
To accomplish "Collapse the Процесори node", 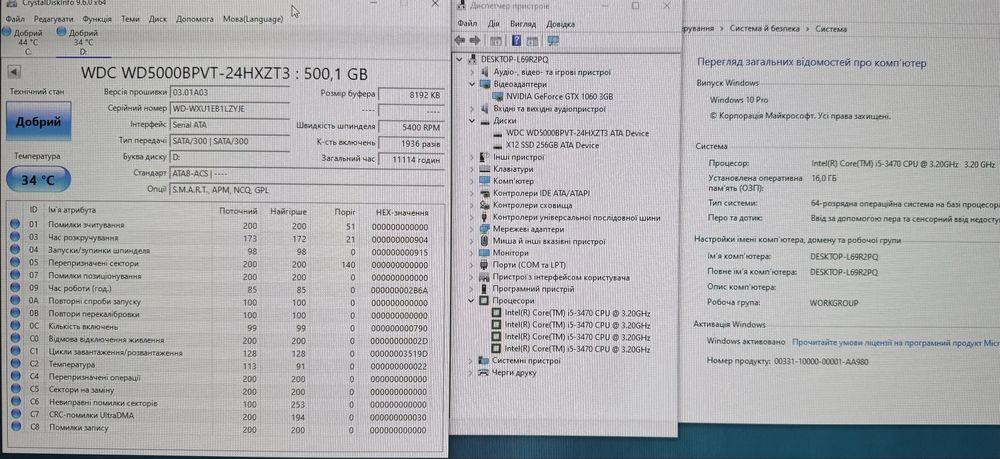I will (472, 300).
